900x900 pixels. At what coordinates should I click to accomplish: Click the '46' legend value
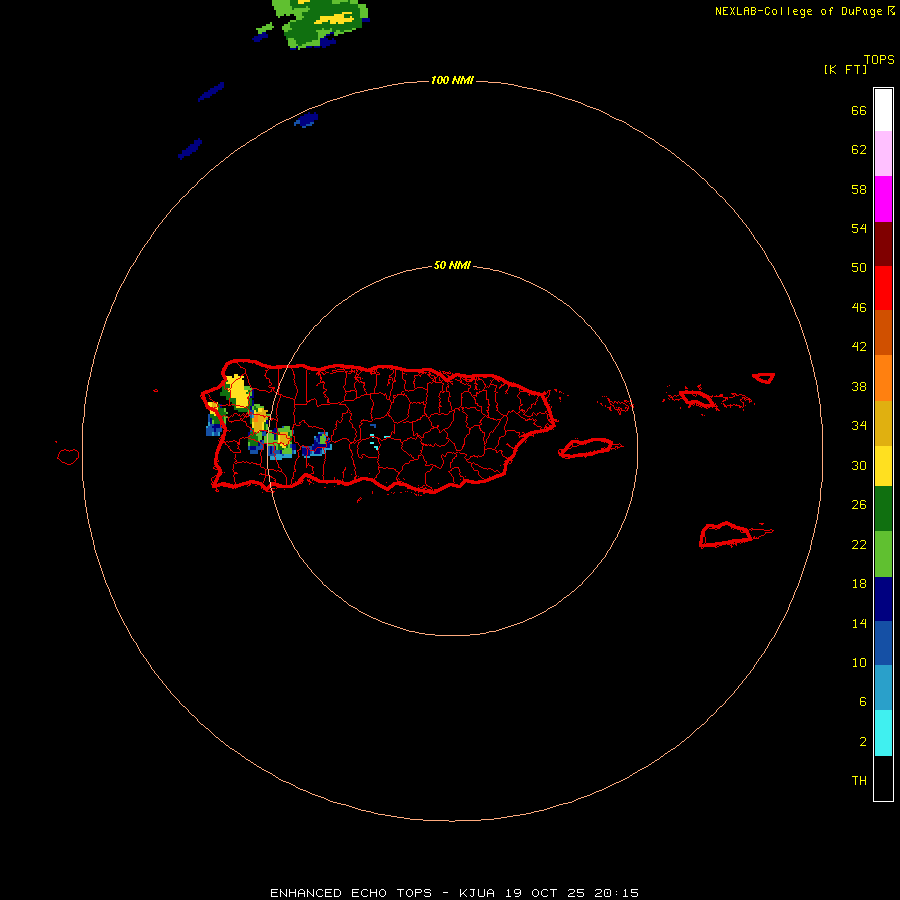pos(859,308)
